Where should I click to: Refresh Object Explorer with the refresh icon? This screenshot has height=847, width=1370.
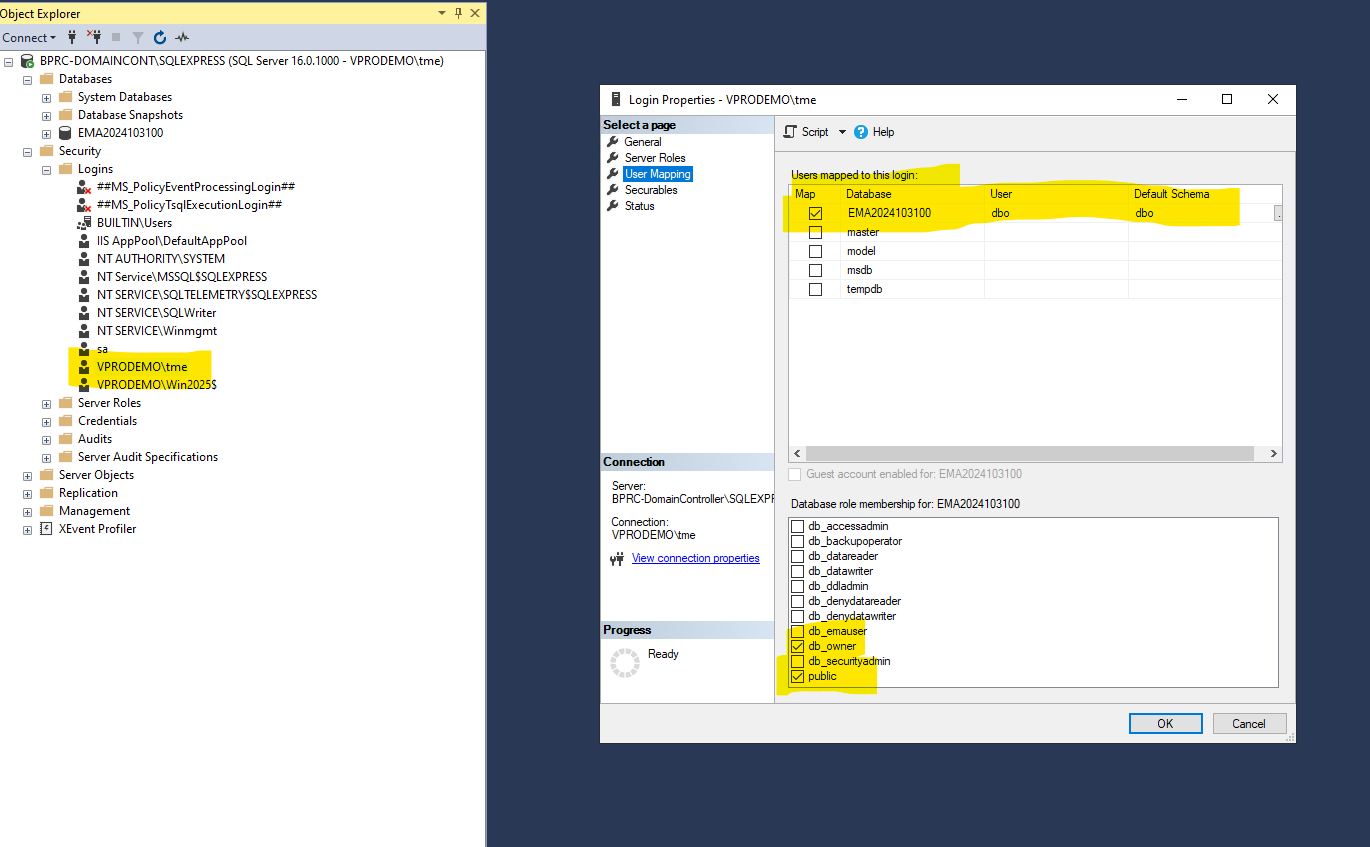tap(160, 36)
